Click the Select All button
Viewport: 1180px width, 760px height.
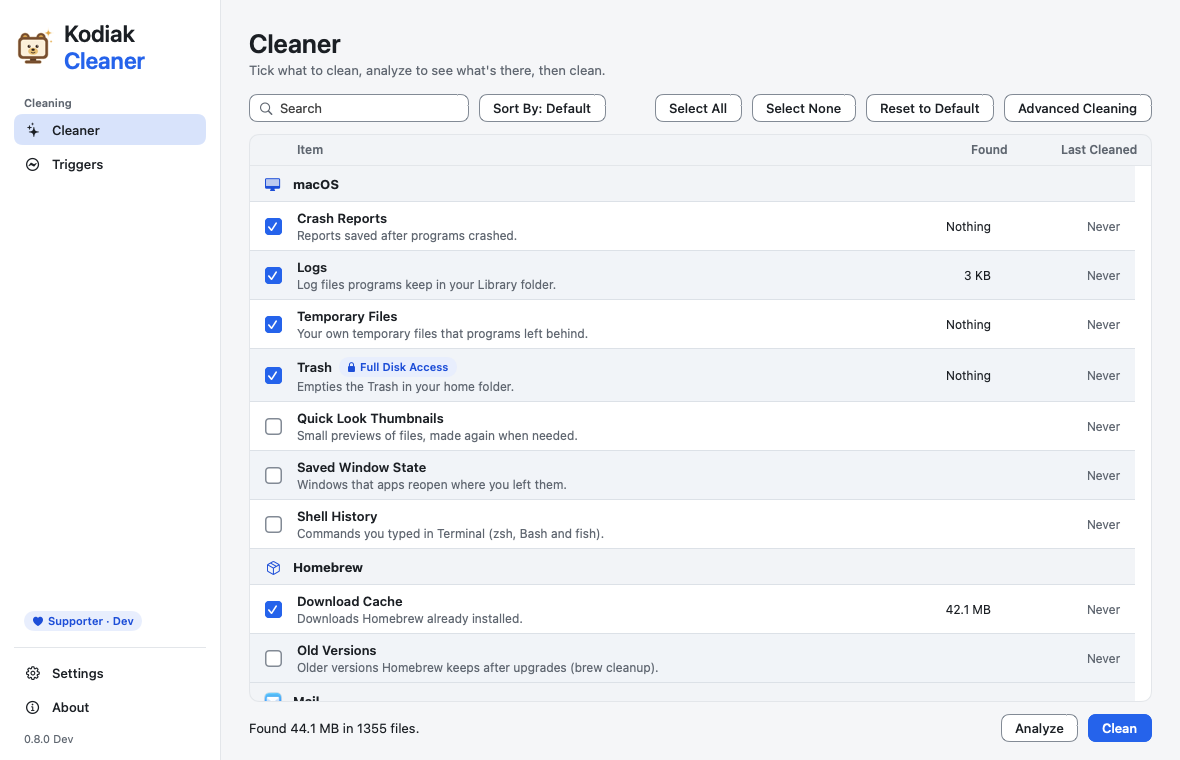698,108
